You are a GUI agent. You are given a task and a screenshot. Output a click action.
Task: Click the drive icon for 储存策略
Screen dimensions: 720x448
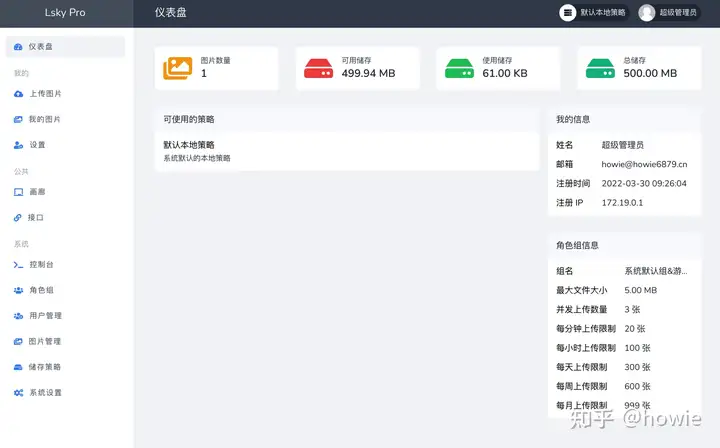[18, 367]
